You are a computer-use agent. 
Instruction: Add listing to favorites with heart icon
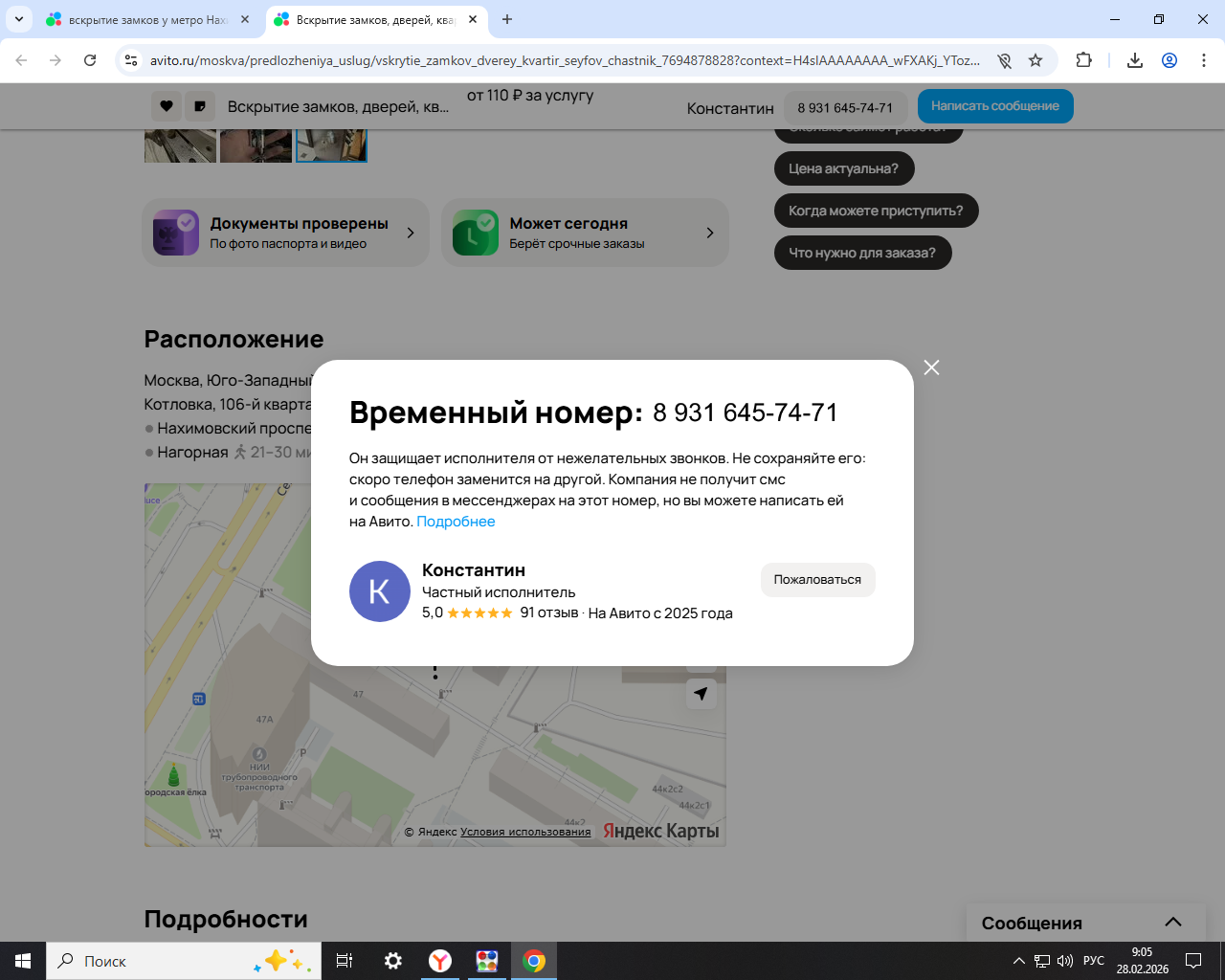pos(167,106)
